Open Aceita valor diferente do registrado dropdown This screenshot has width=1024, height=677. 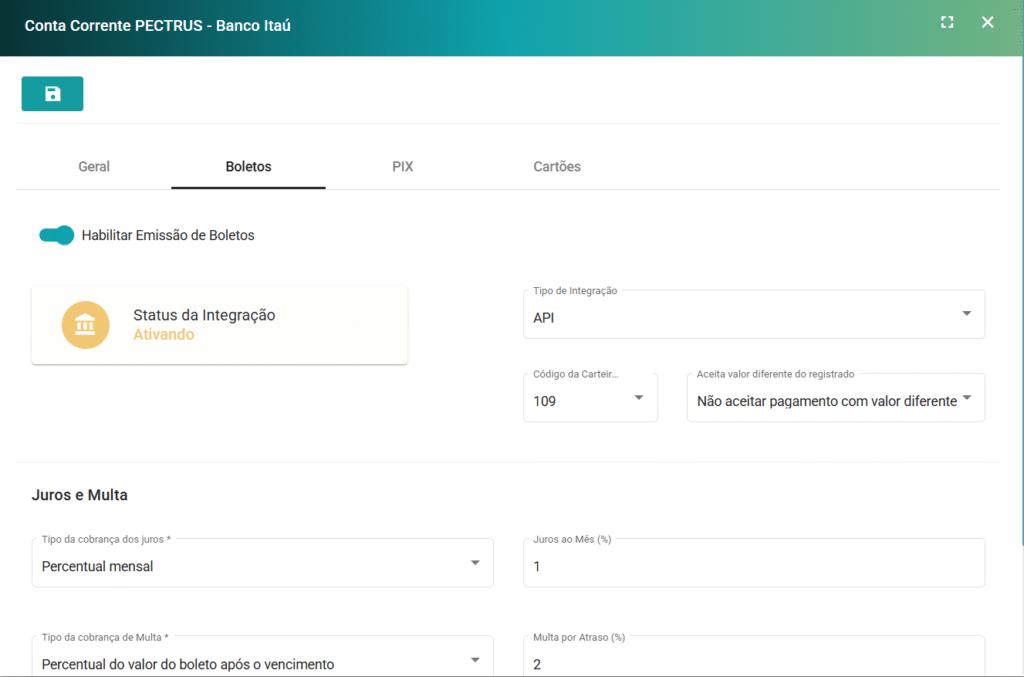point(835,400)
